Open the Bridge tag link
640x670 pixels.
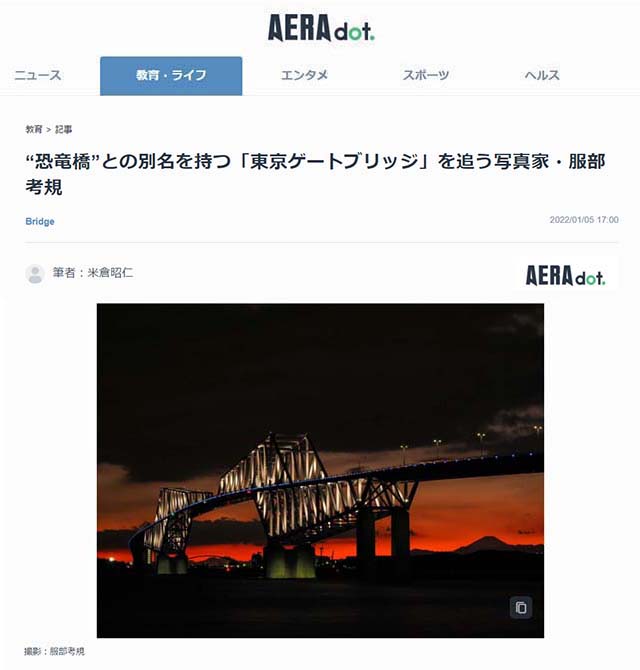tap(40, 221)
